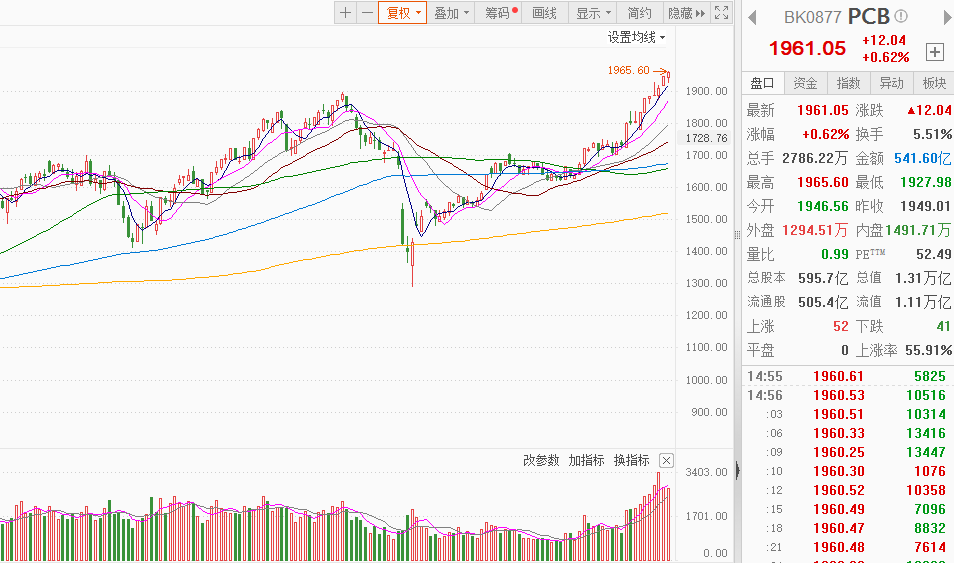Click the info icon beside PCB
Image resolution: width=954 pixels, height=563 pixels.
(x=901, y=17)
